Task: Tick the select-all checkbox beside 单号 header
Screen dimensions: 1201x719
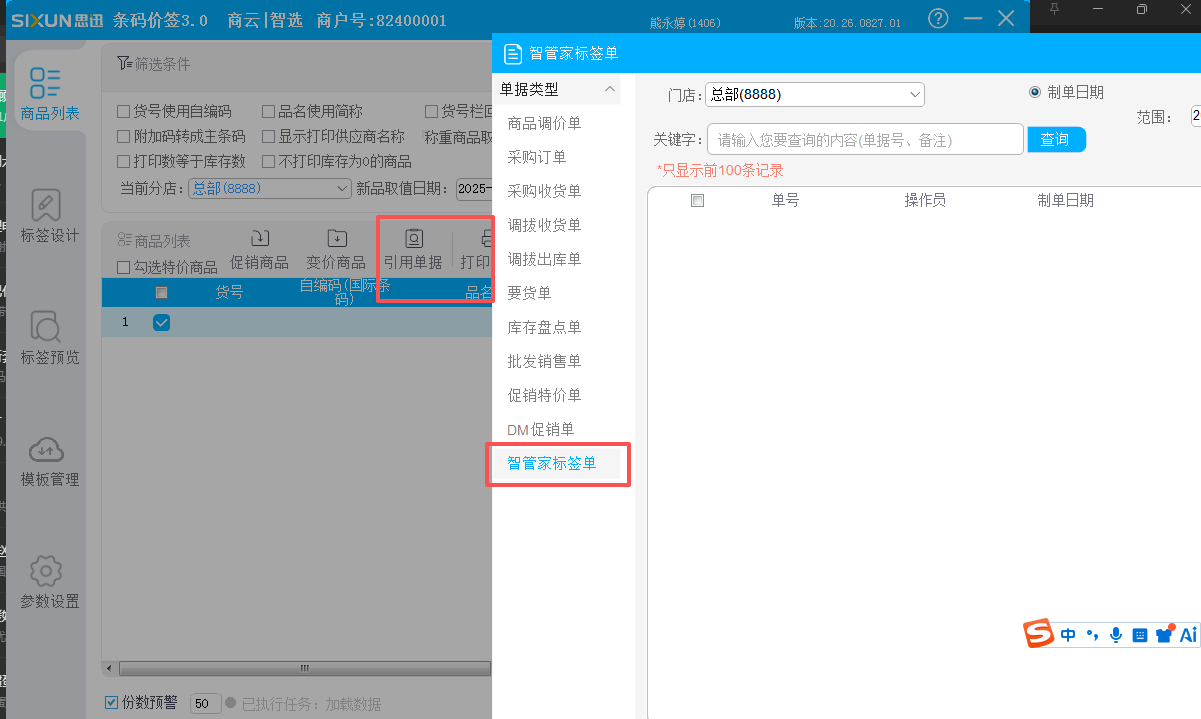Action: tap(698, 200)
